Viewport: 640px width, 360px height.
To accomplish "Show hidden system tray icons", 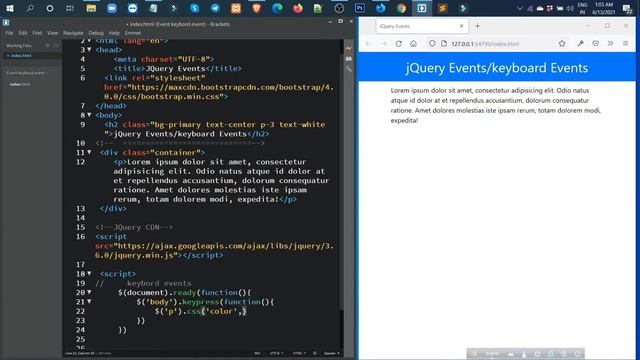I will (520, 8).
